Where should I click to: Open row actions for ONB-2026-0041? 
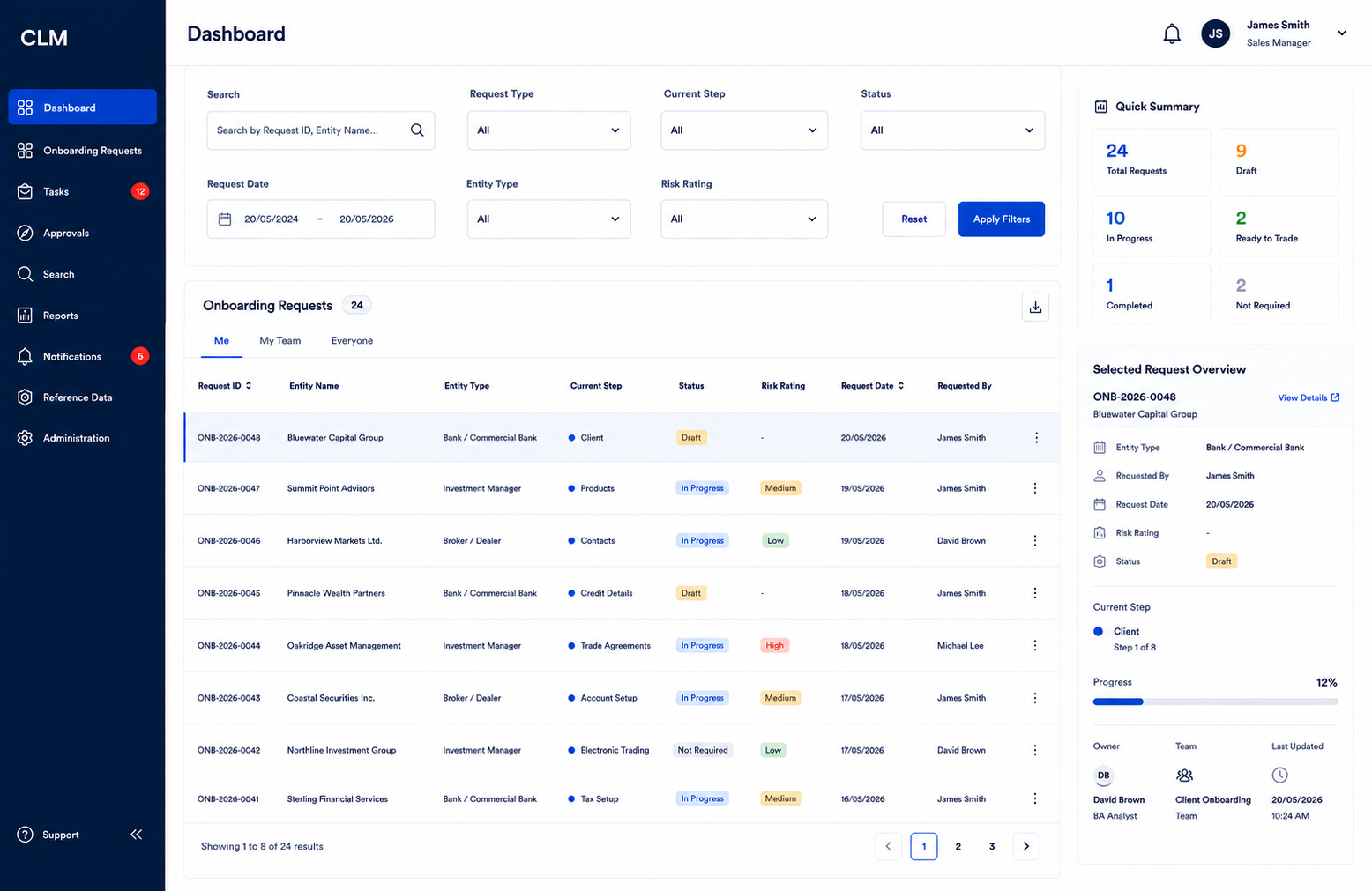point(1035,799)
